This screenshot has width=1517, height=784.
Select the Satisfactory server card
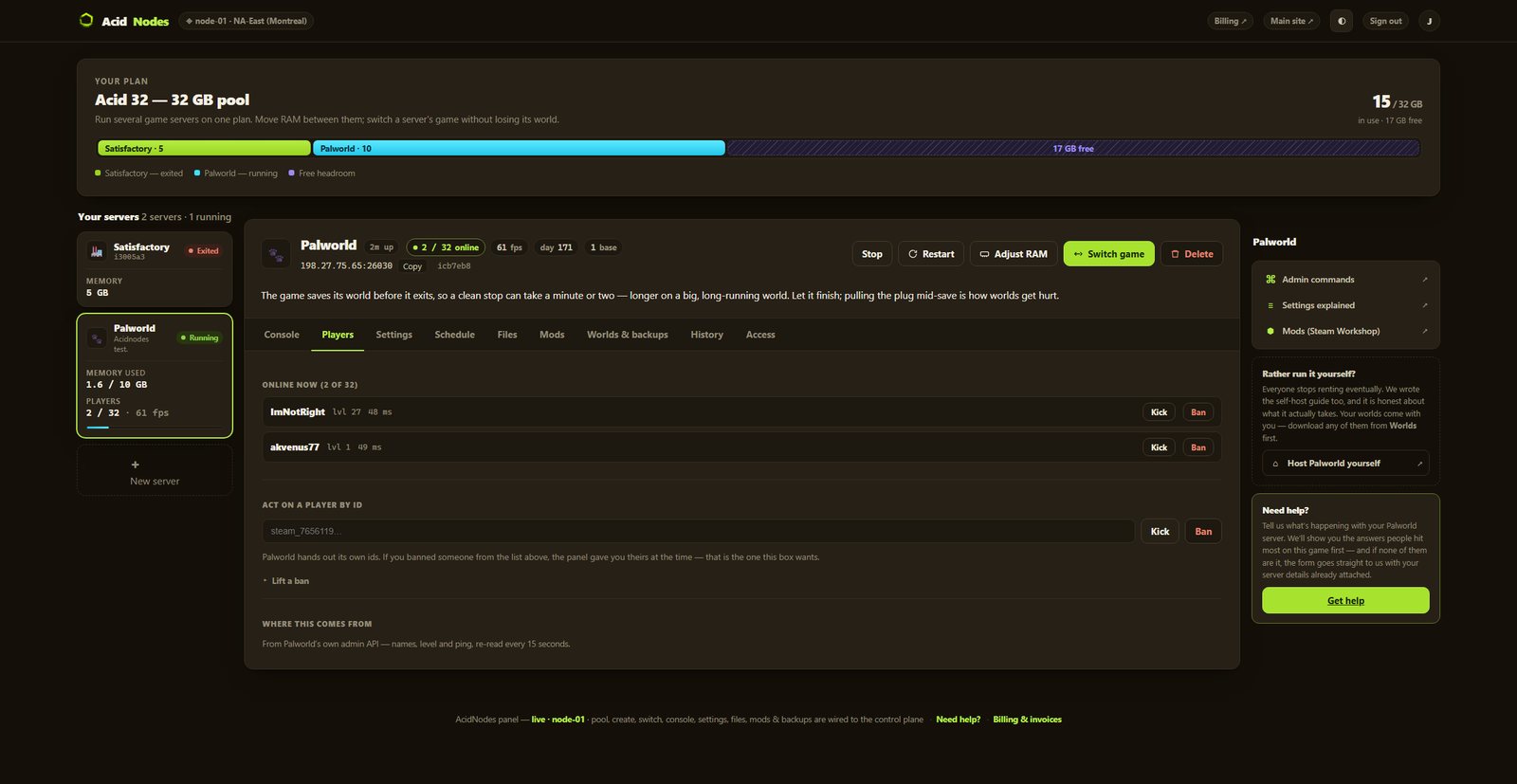point(155,269)
